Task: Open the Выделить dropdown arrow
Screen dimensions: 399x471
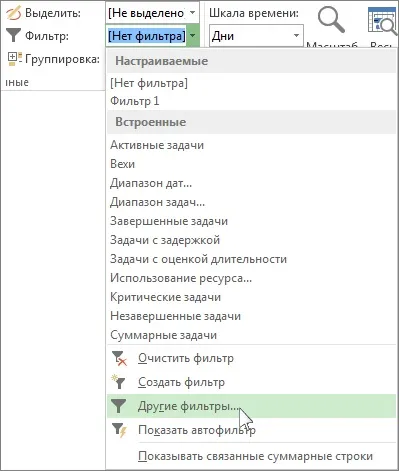Action: pos(193,13)
